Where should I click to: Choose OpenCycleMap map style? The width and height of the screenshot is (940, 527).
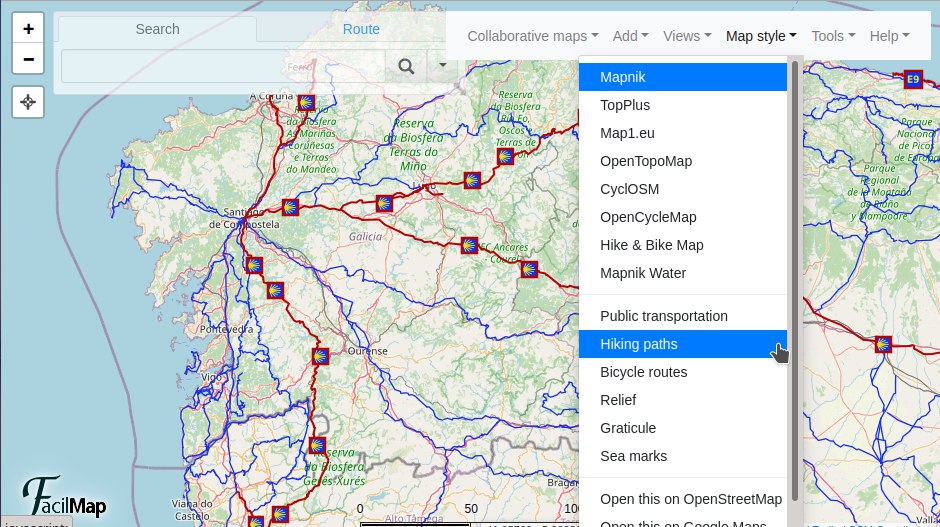click(683, 217)
